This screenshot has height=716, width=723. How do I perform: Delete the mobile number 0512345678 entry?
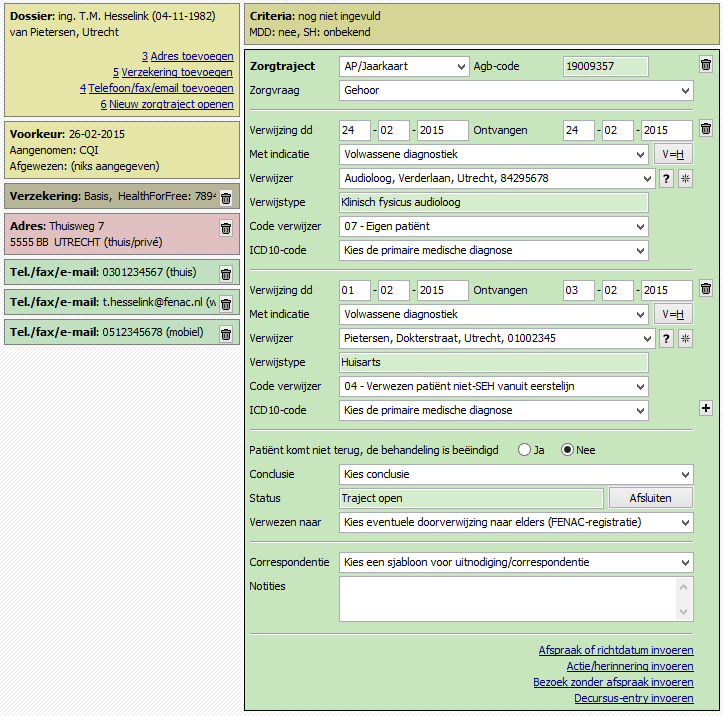226,333
